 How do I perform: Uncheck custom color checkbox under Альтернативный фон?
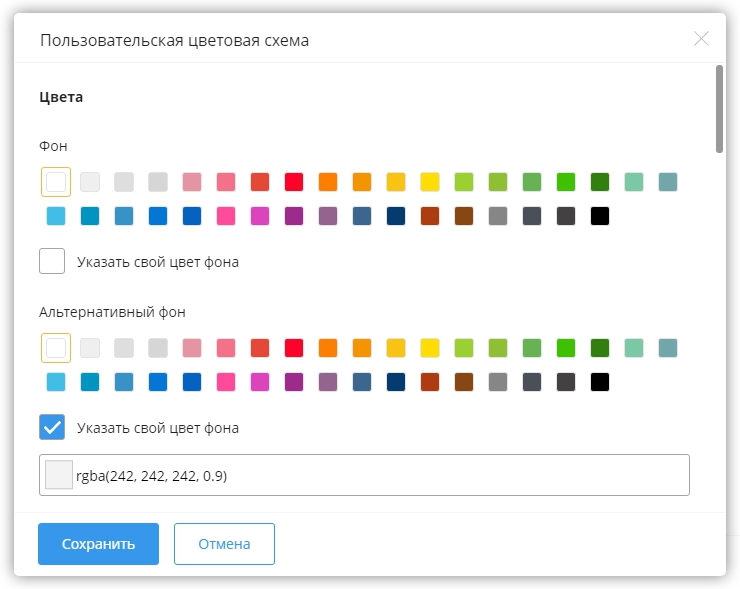[x=52, y=428]
